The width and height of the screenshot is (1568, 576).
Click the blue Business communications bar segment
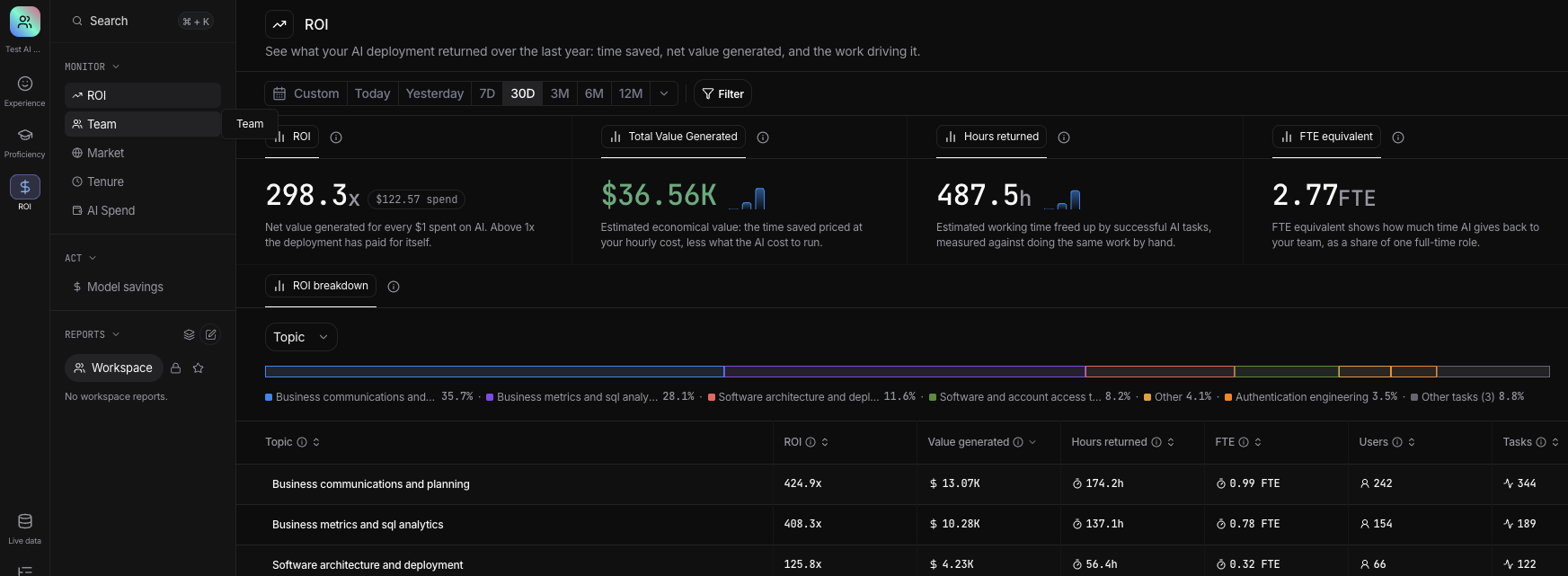[494, 371]
